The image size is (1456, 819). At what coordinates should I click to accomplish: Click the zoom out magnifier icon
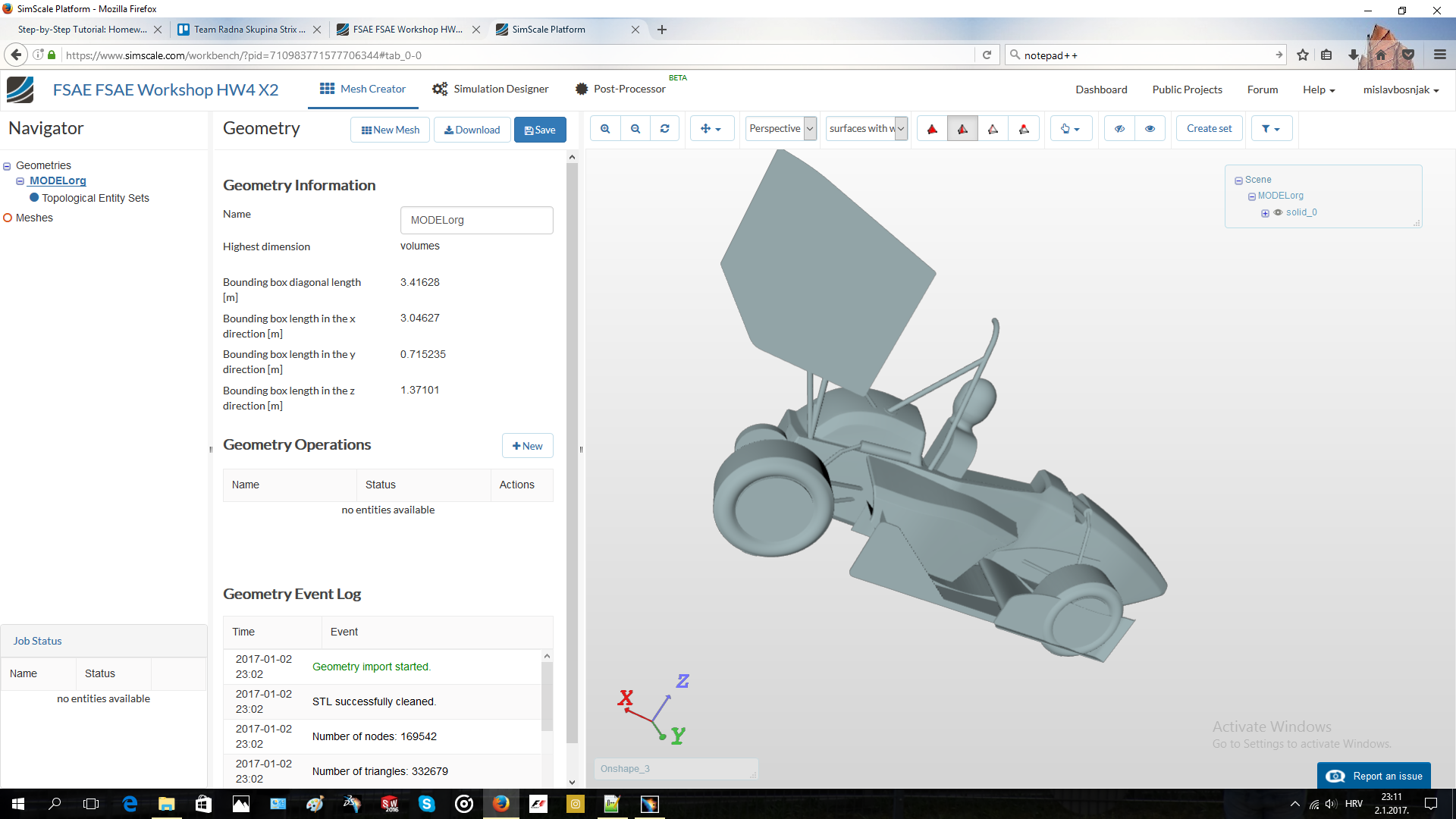click(x=635, y=129)
